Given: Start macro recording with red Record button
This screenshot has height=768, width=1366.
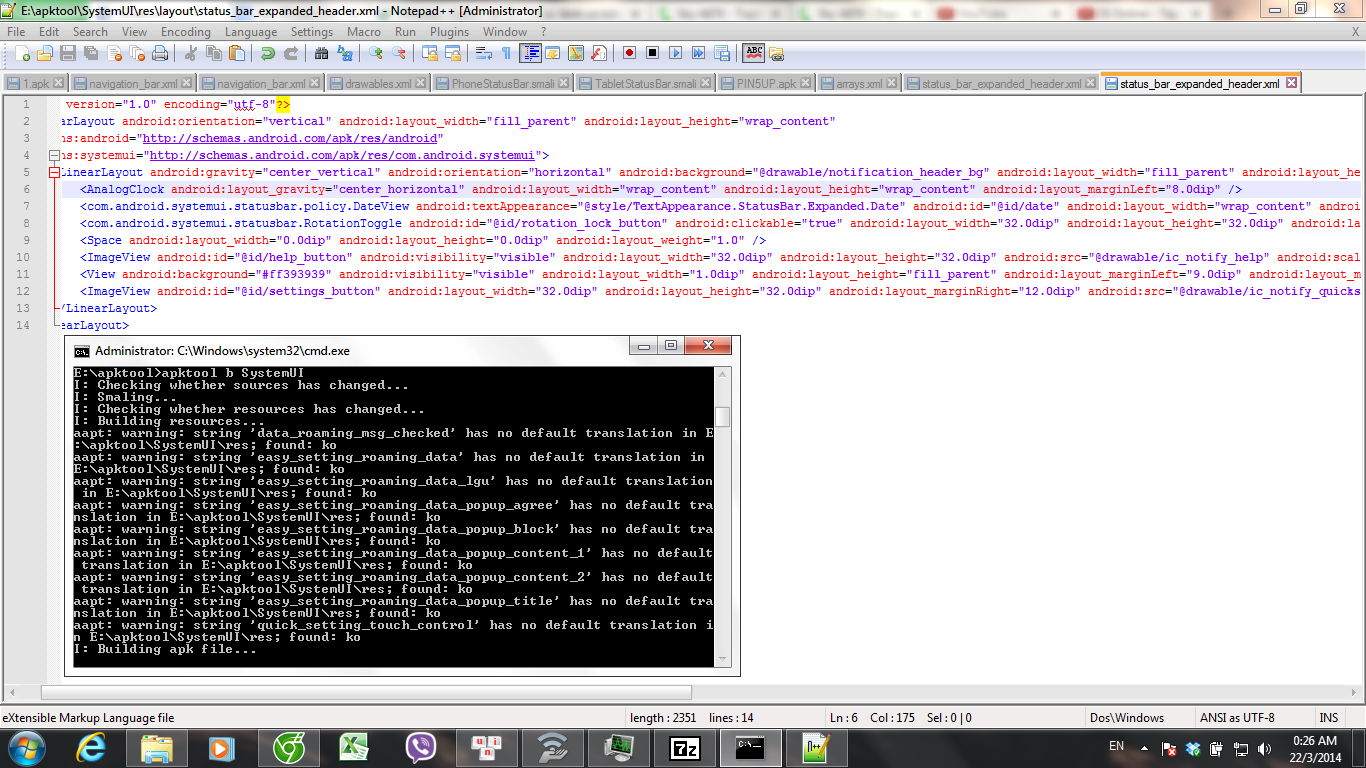Looking at the screenshot, I should click(x=630, y=53).
